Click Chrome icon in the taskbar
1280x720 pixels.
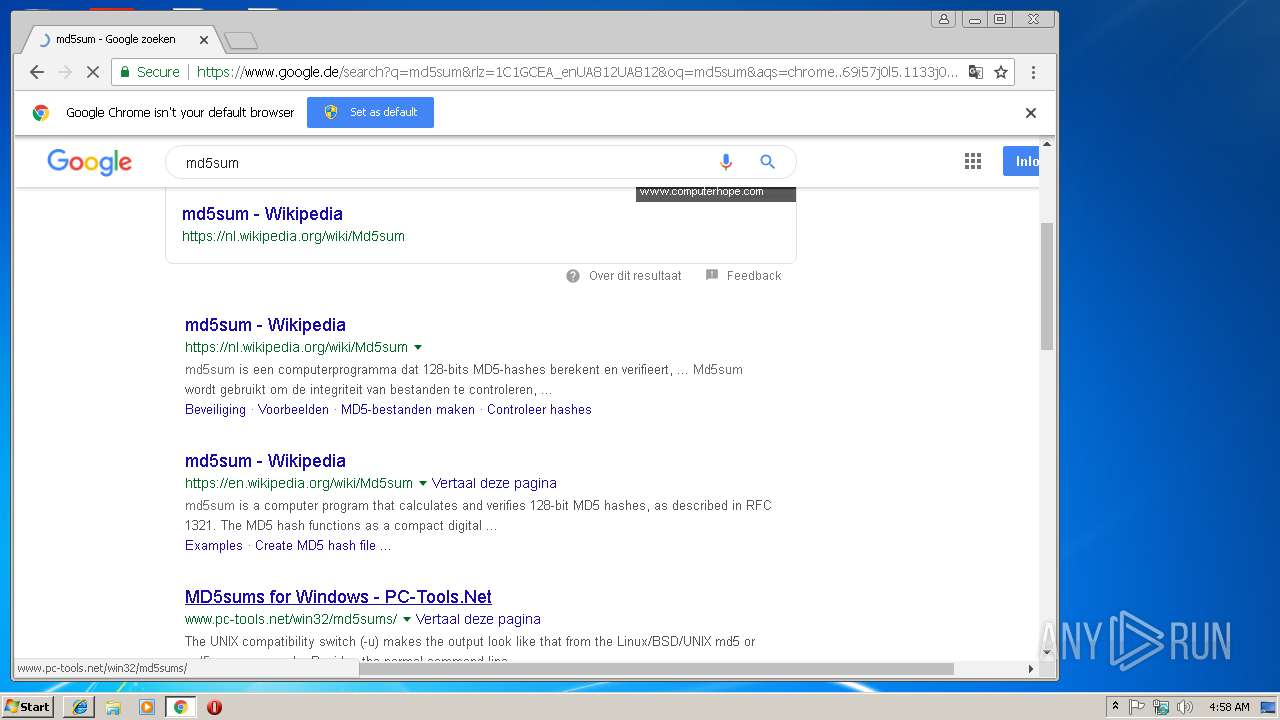(180, 707)
